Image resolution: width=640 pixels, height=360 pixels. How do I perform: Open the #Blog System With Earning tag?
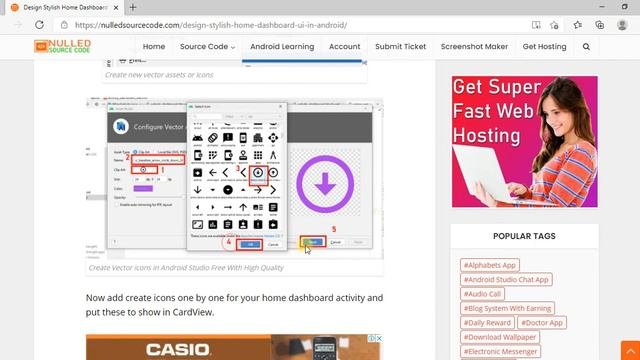pos(507,308)
